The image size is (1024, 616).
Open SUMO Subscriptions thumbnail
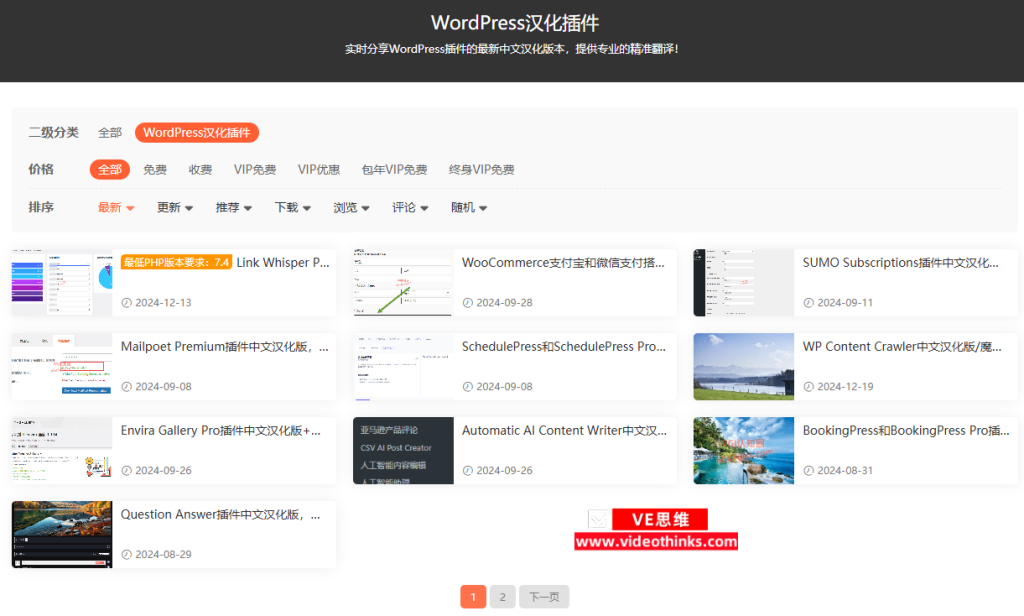pyautogui.click(x=744, y=282)
